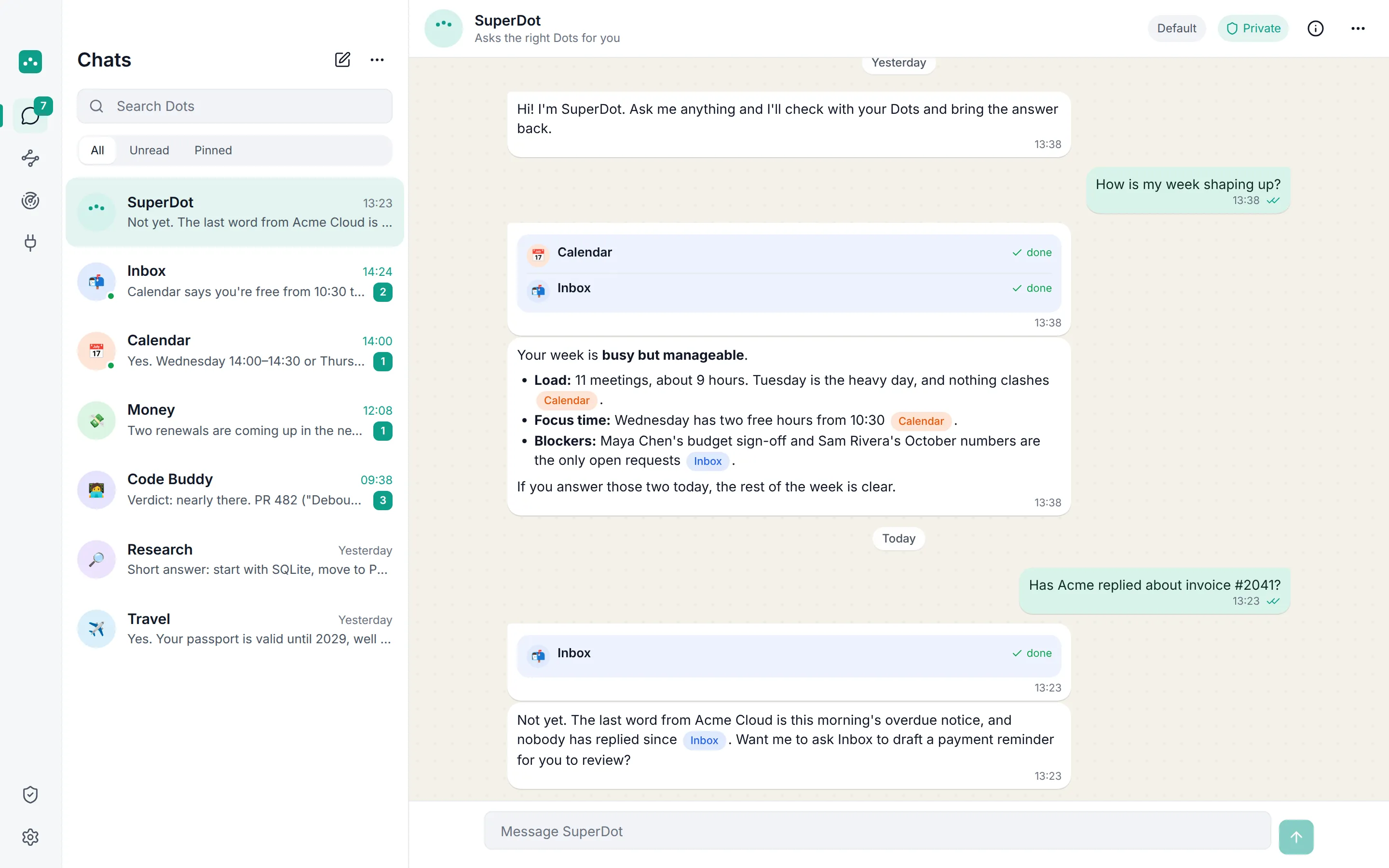The height and width of the screenshot is (868, 1389).
Task: Click the 'How is my week shaping up?' message
Action: tap(1188, 190)
